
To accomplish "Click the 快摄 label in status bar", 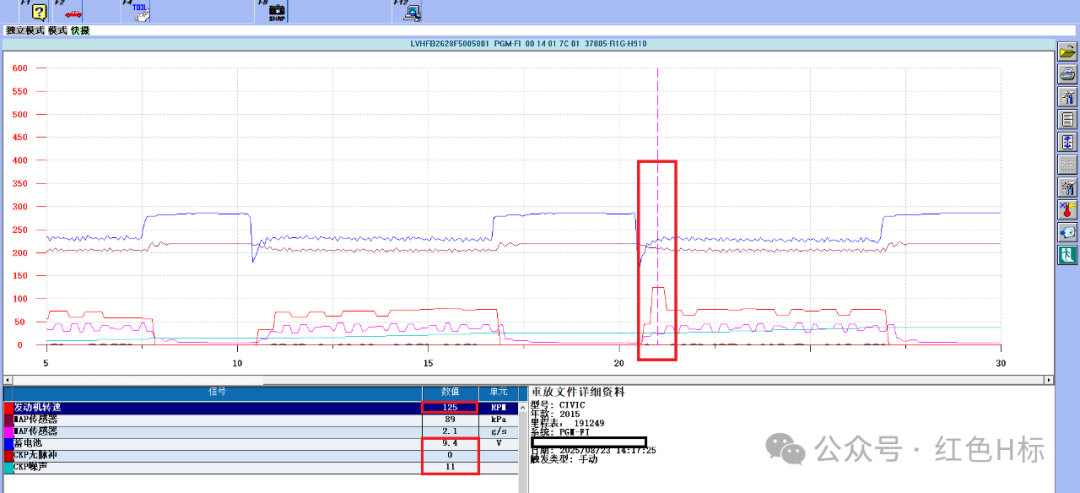I will (x=81, y=31).
